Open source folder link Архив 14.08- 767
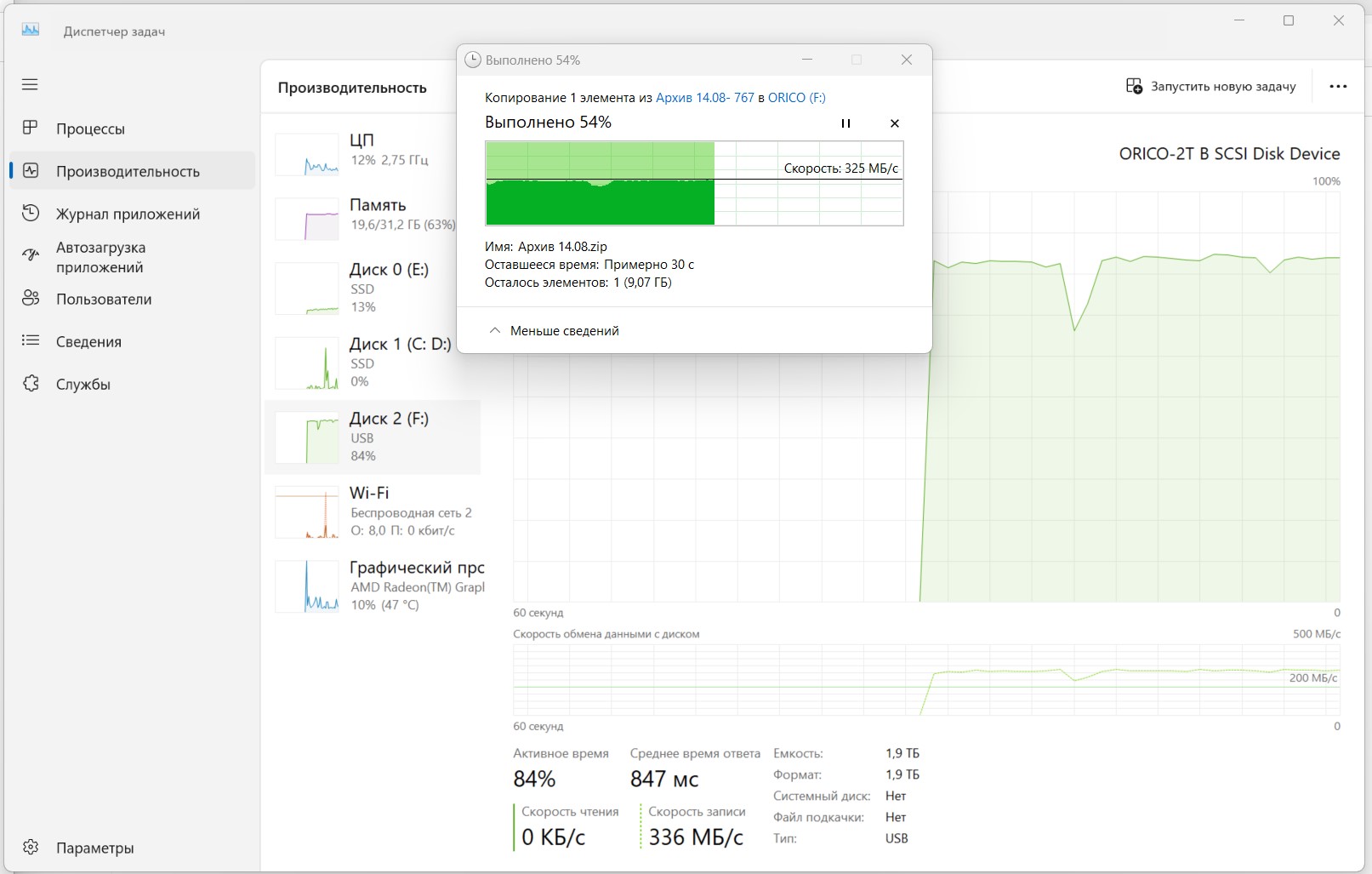The width and height of the screenshot is (1372, 874). [x=705, y=98]
